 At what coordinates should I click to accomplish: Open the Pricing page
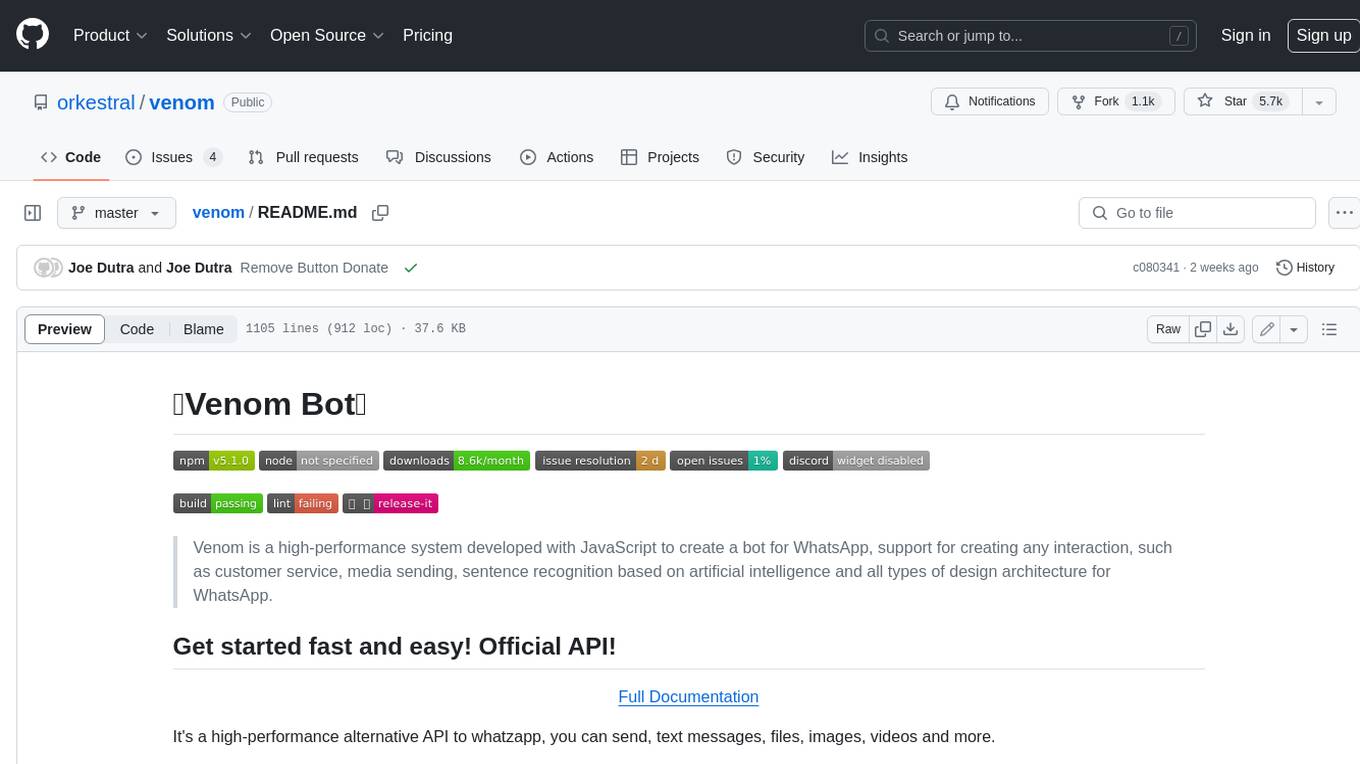point(427,35)
